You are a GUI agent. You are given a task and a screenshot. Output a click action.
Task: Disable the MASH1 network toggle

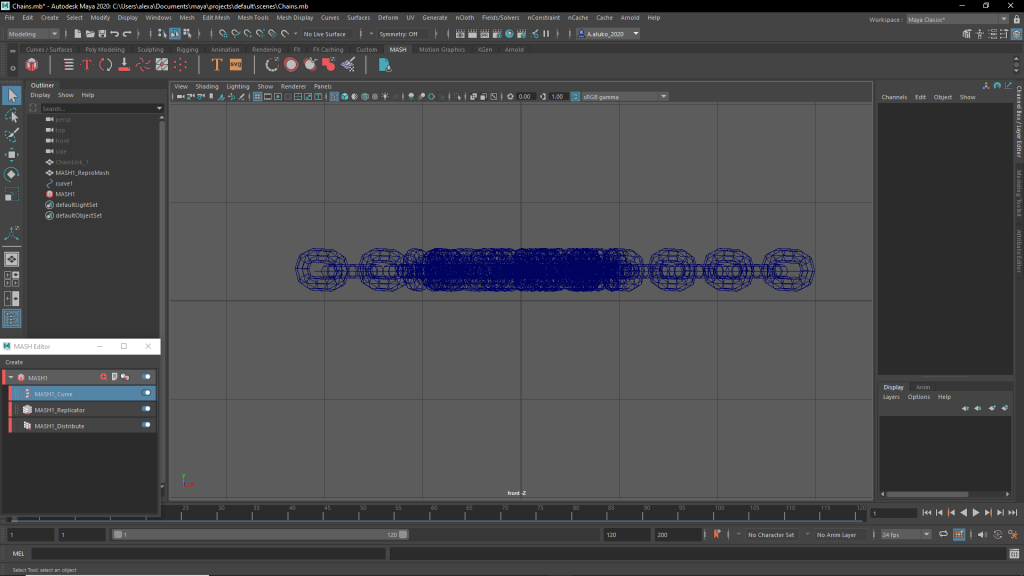147,378
